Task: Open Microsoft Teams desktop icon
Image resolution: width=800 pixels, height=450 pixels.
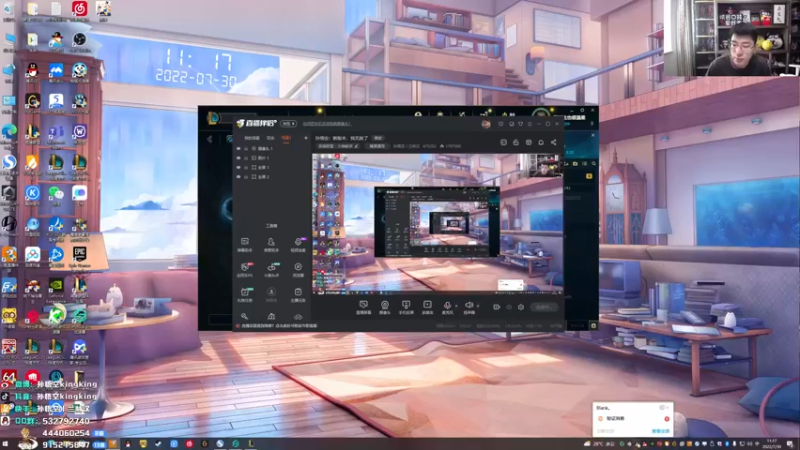Action: pos(56,134)
